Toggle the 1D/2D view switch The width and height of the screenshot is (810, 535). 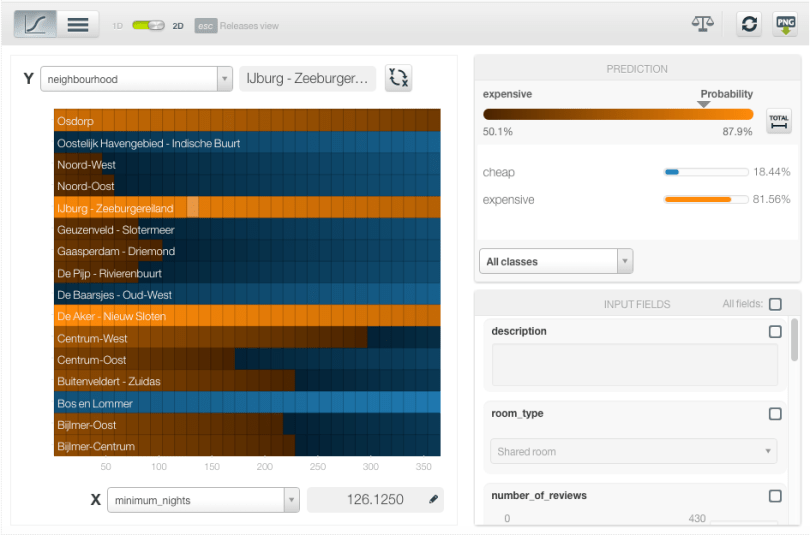click(x=148, y=25)
